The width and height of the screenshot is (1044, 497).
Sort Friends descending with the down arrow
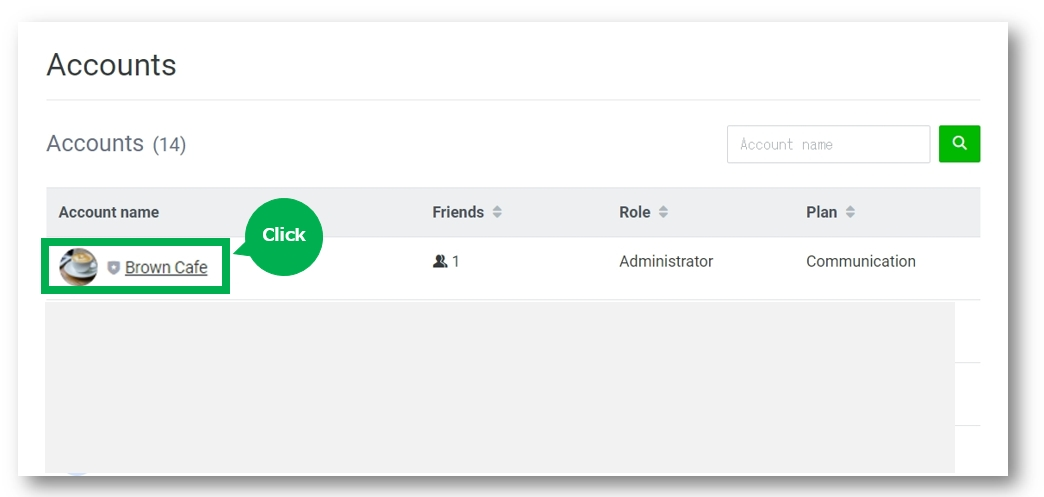[x=497, y=216]
